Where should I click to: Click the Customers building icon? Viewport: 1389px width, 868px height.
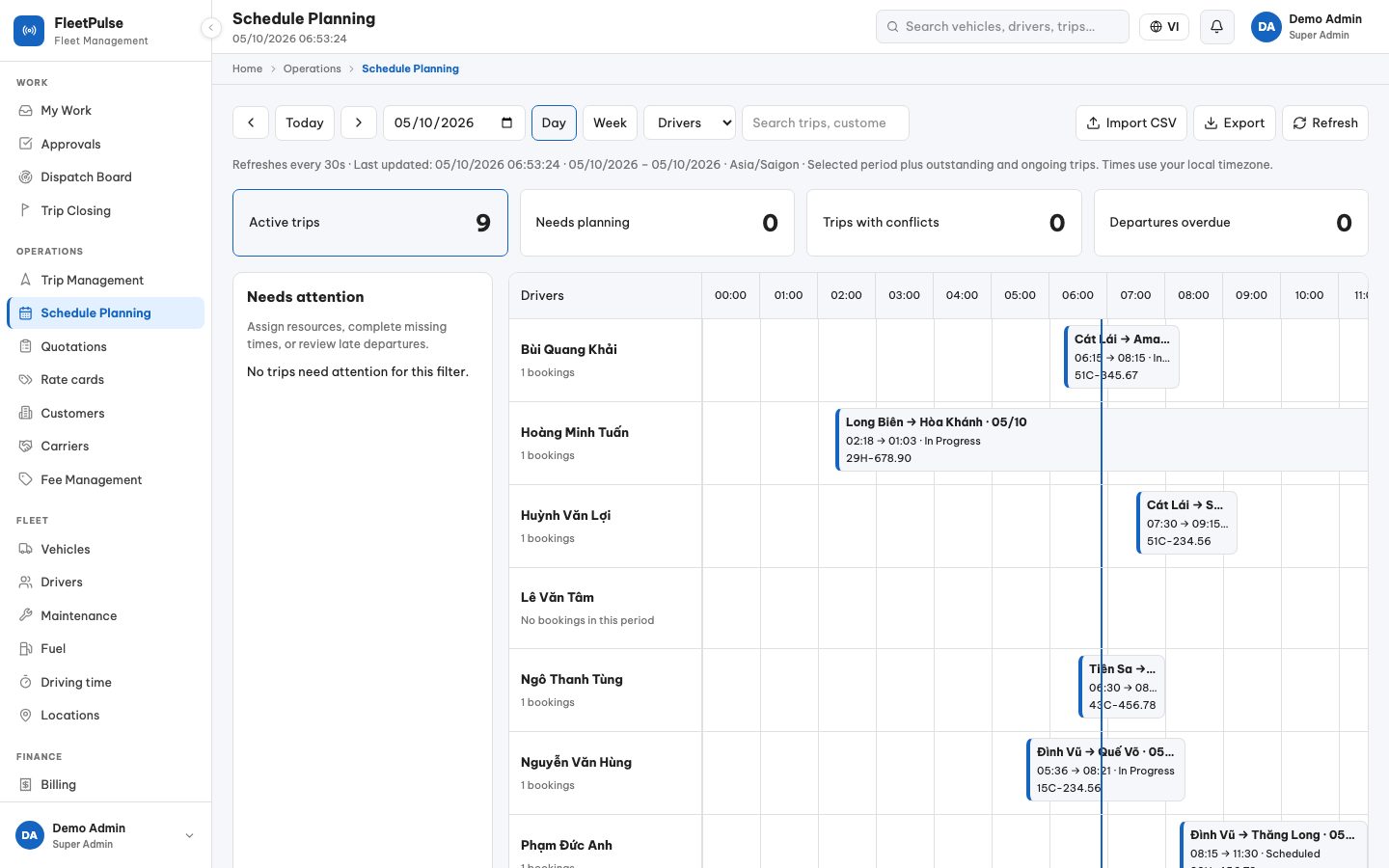(26, 413)
